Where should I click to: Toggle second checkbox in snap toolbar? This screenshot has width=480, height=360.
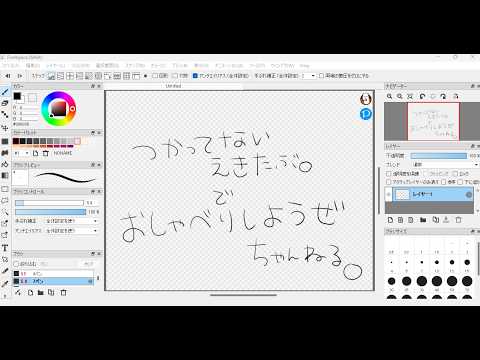[x=175, y=76]
